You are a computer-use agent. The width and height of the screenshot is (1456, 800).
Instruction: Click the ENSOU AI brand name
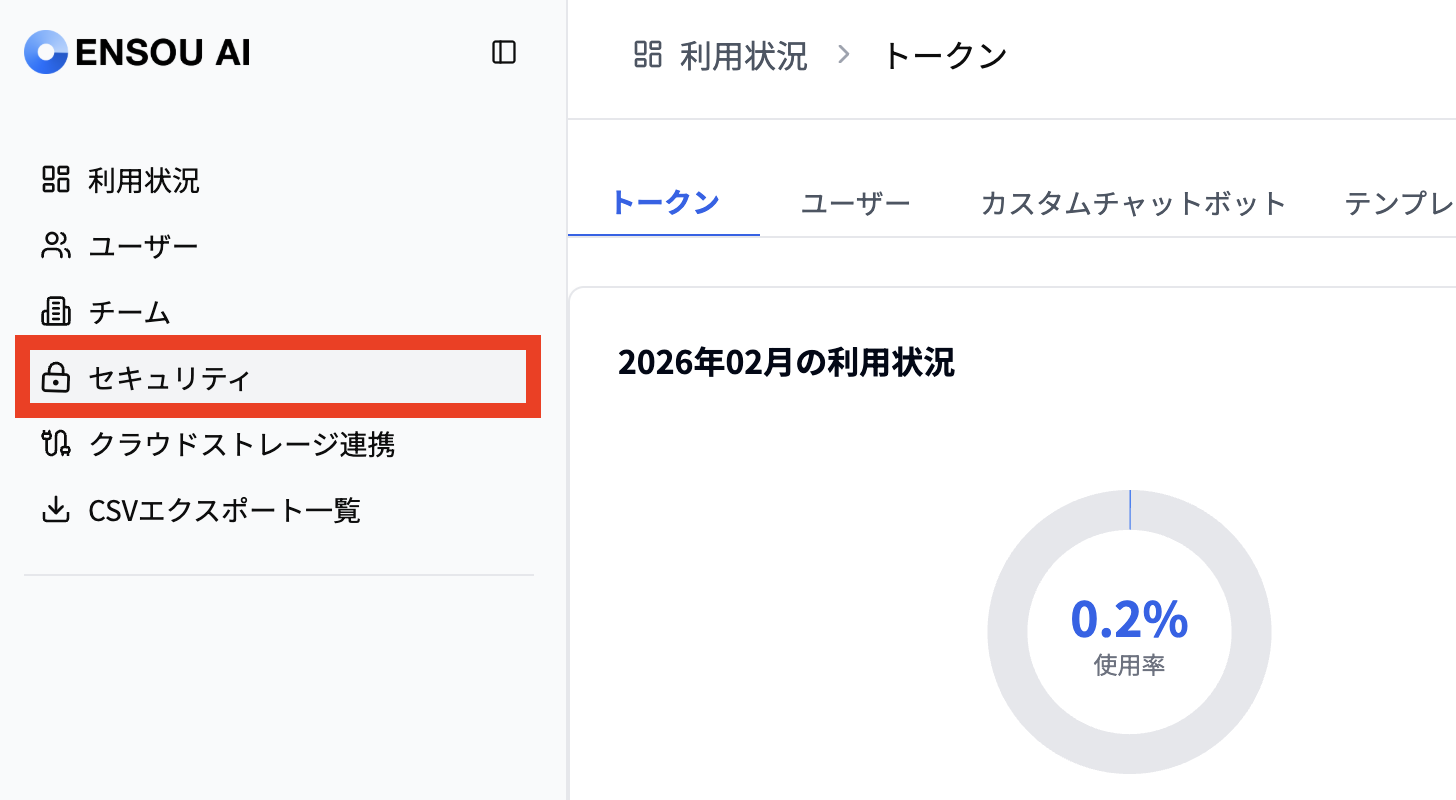coord(163,53)
